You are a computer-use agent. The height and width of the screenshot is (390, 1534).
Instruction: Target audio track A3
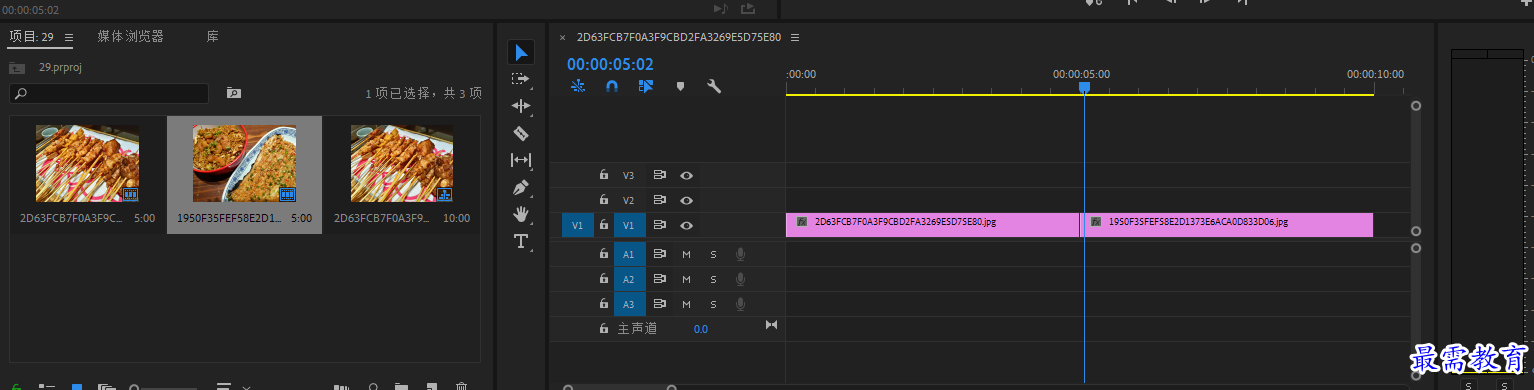(x=629, y=304)
